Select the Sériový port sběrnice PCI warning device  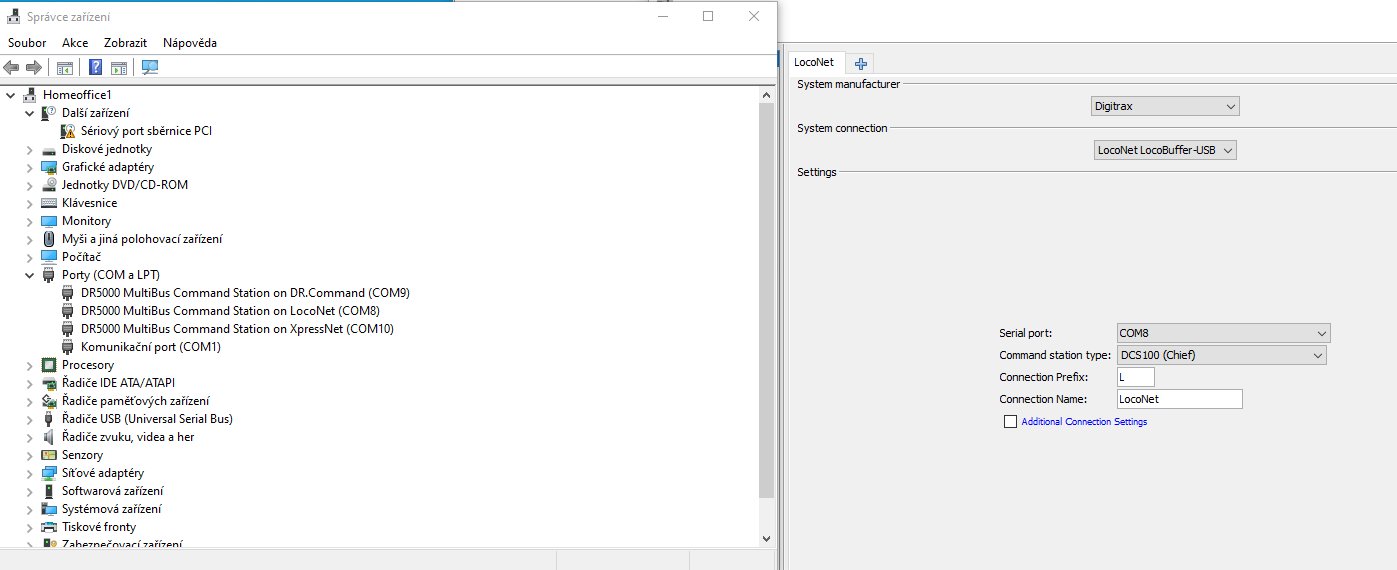coord(146,131)
